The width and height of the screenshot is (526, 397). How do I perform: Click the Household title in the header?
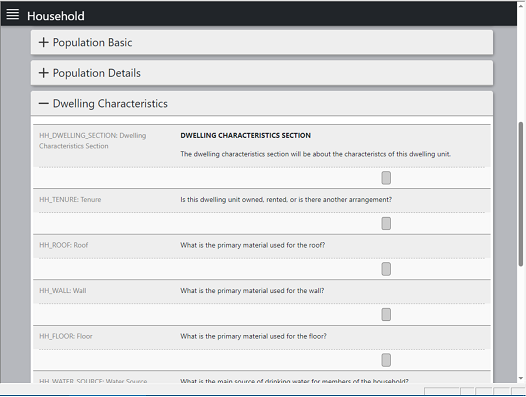pyautogui.click(x=56, y=16)
